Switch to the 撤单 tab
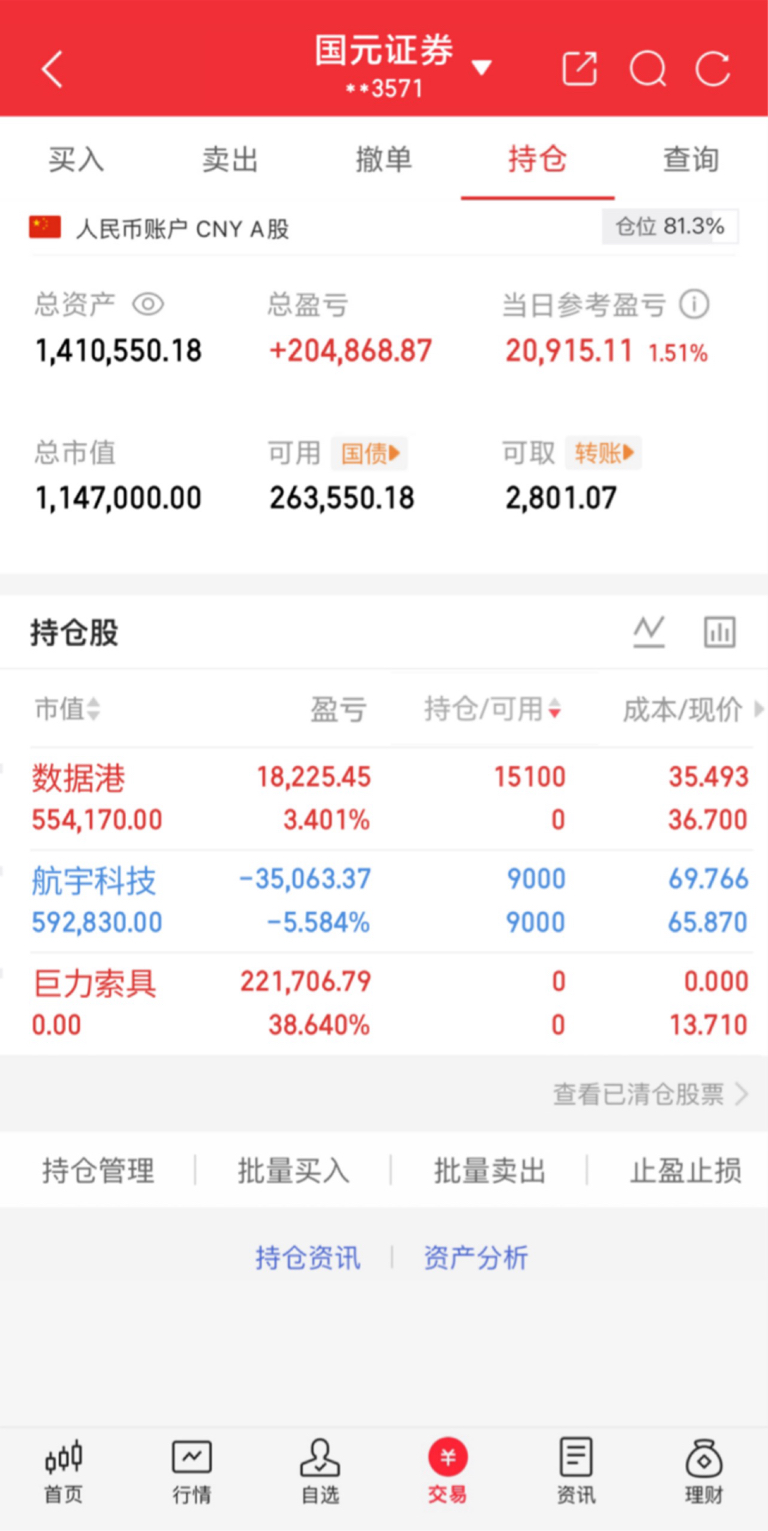 point(384,159)
